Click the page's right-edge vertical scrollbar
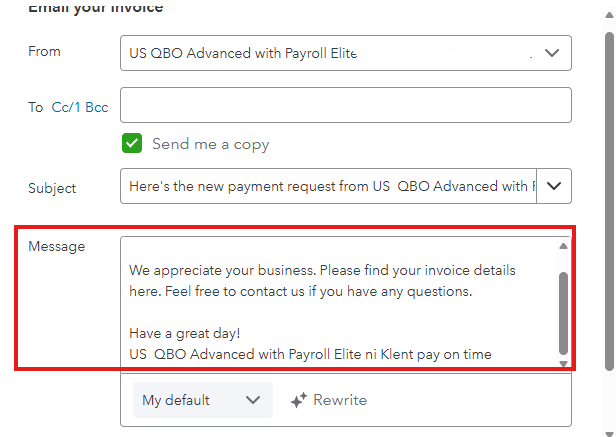This screenshot has width=616, height=437. point(609,200)
